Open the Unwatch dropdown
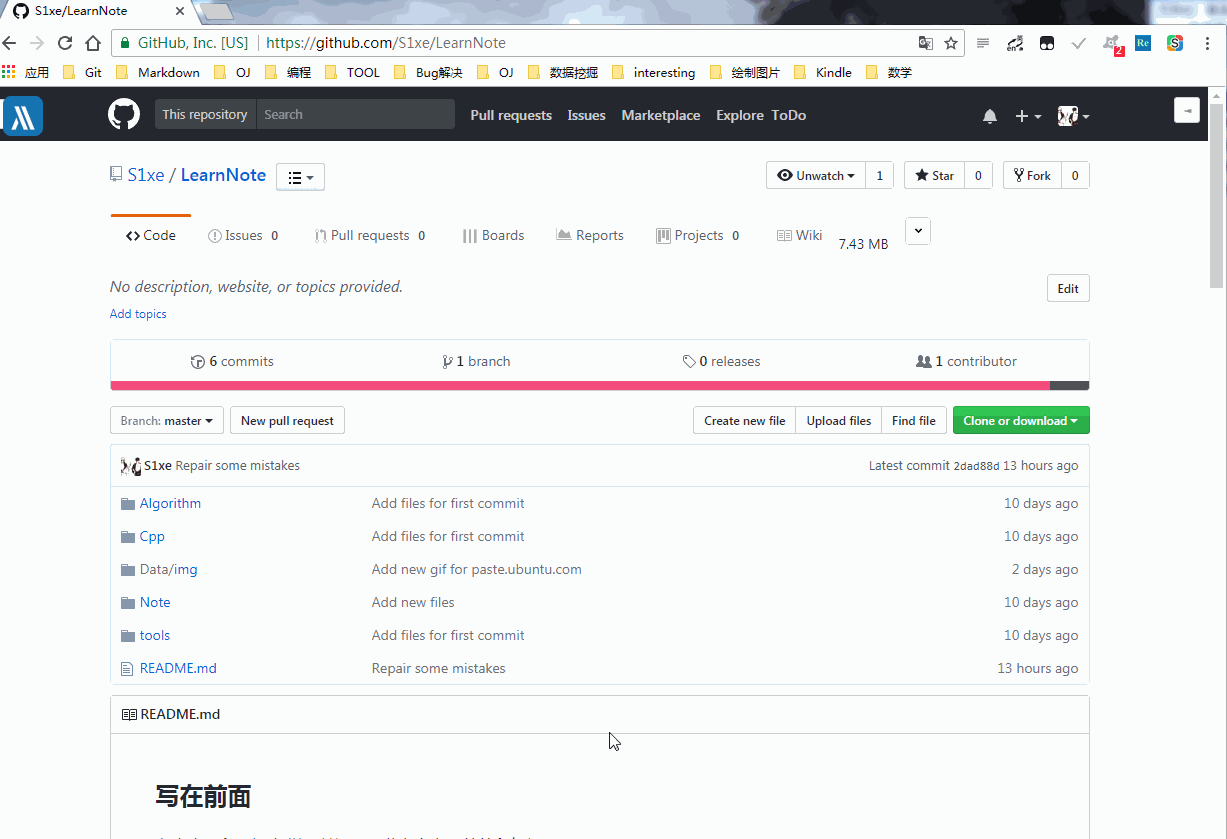The width and height of the screenshot is (1227, 839). [816, 175]
